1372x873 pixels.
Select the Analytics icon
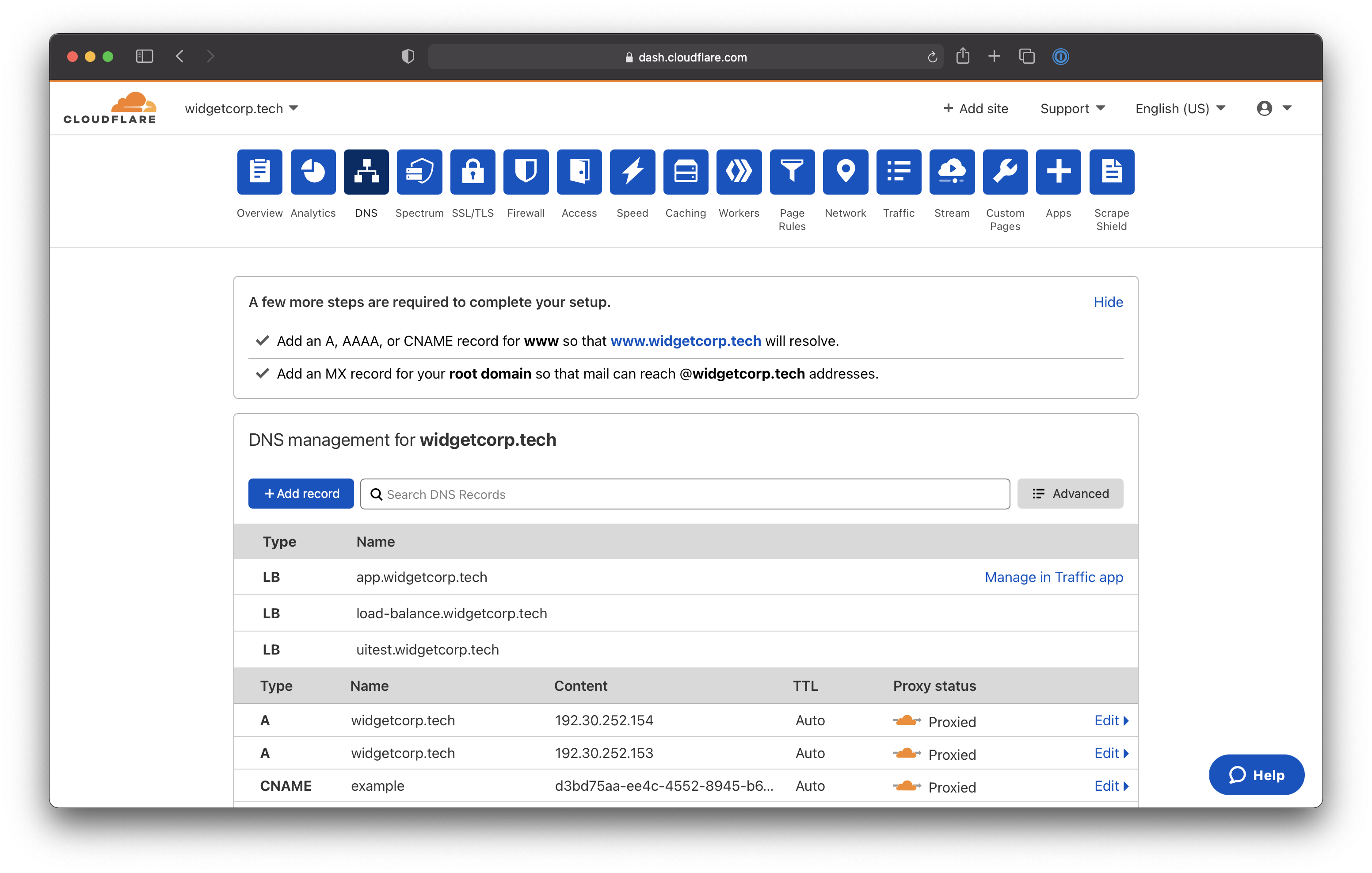pos(313,172)
